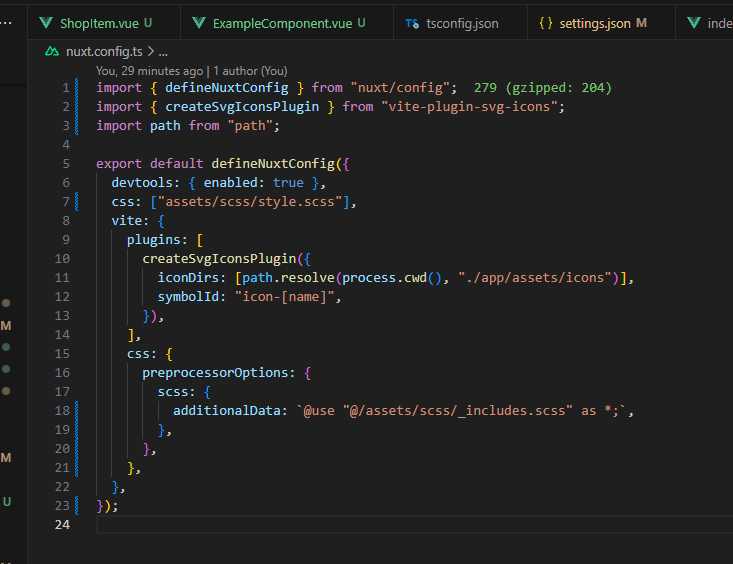733x564 pixels.
Task: Click empty line 24 in editor
Action: click(x=414, y=525)
